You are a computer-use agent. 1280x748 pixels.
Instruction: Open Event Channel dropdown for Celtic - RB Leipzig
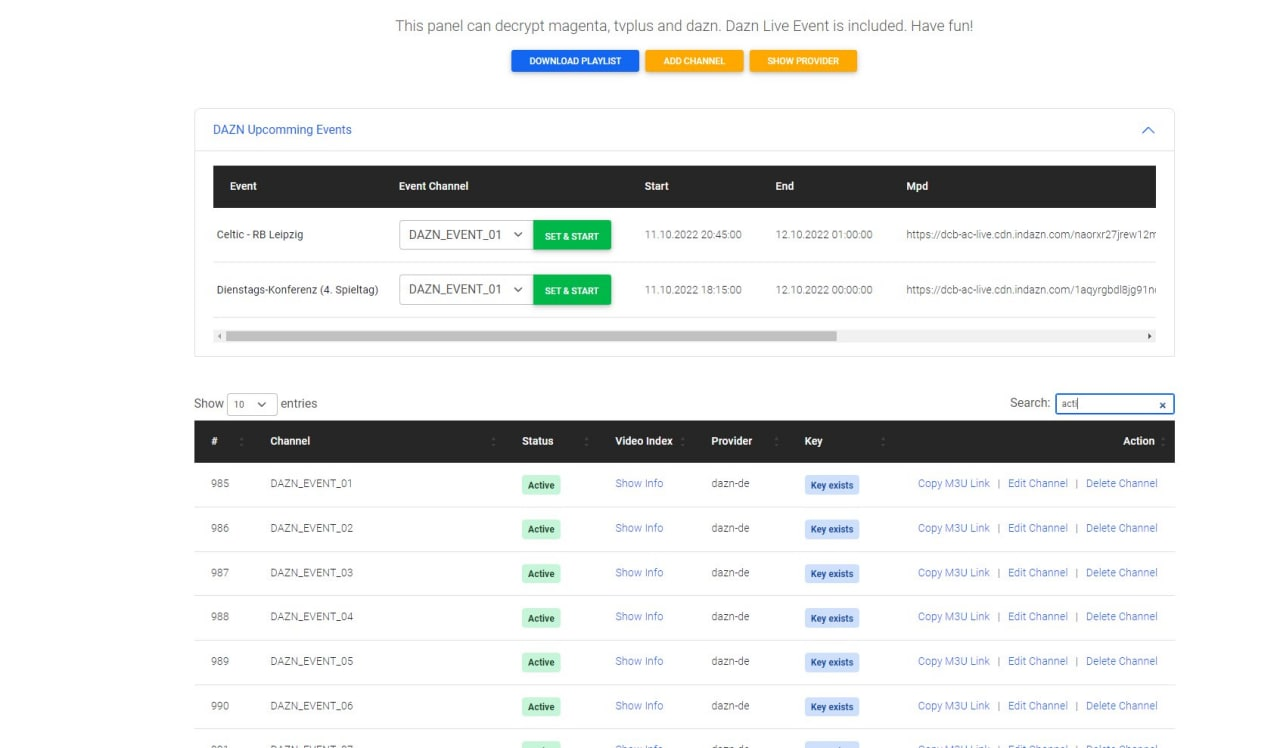tap(466, 235)
